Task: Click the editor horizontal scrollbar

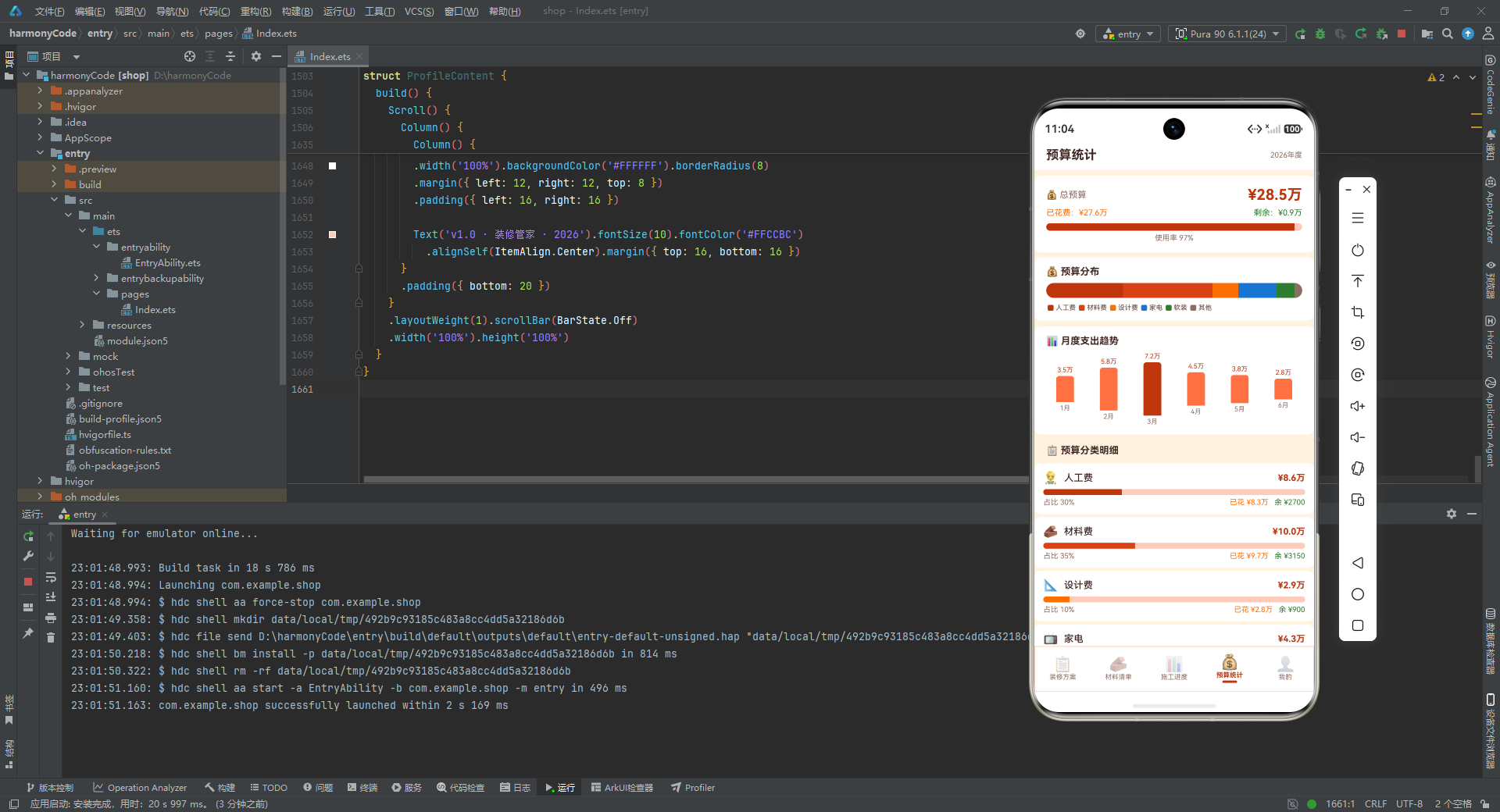Action: (695, 479)
